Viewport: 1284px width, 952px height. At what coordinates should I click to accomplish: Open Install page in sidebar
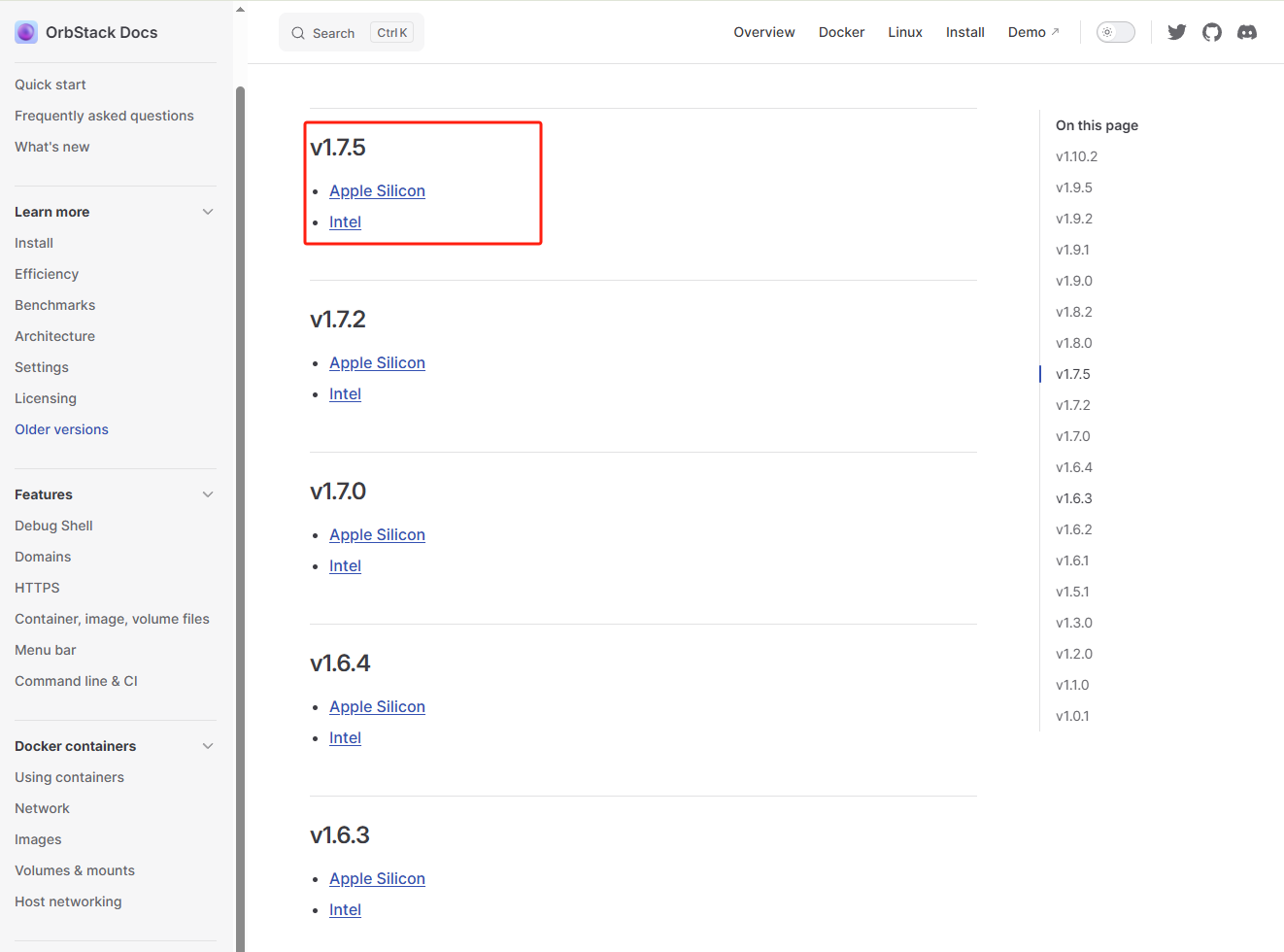click(34, 243)
